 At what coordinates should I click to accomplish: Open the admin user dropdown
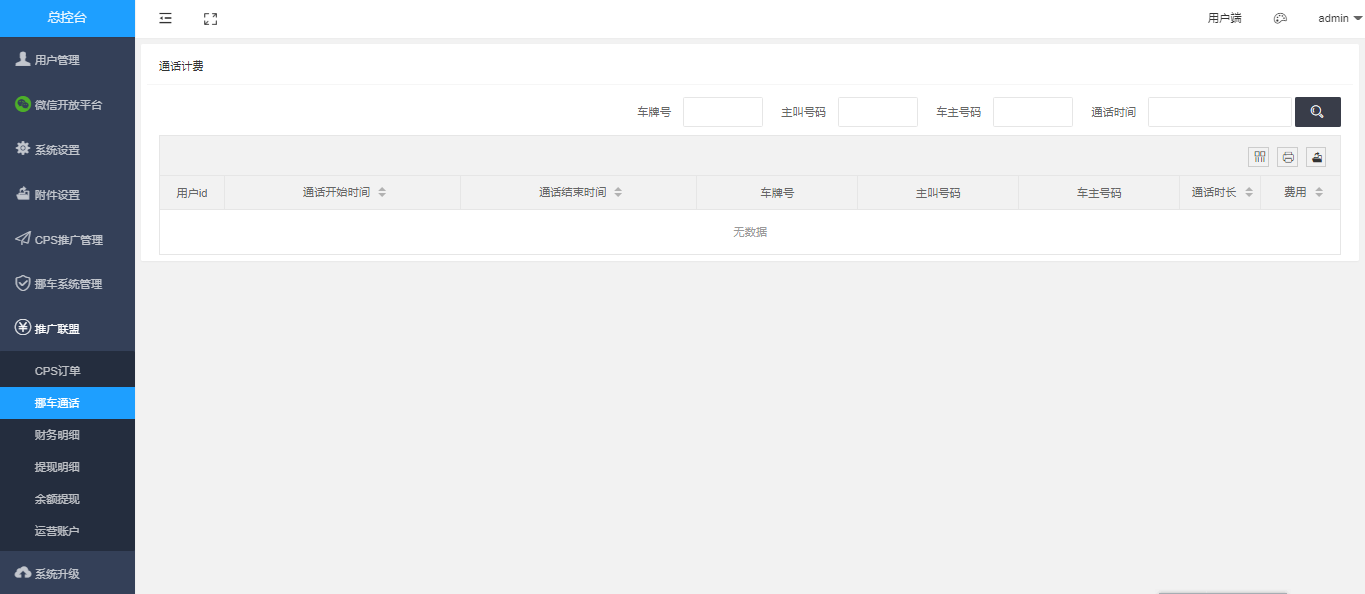(x=1339, y=18)
